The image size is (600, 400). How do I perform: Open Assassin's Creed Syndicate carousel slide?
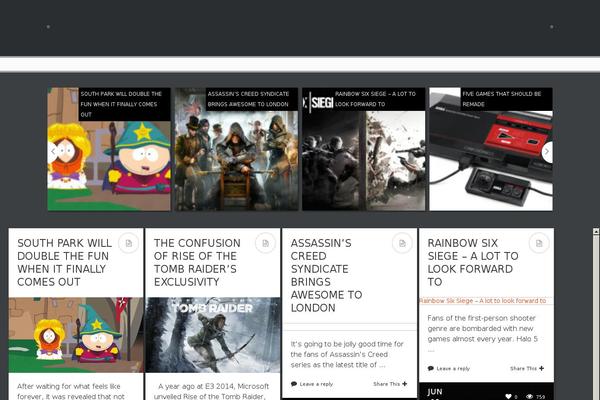coord(236,149)
